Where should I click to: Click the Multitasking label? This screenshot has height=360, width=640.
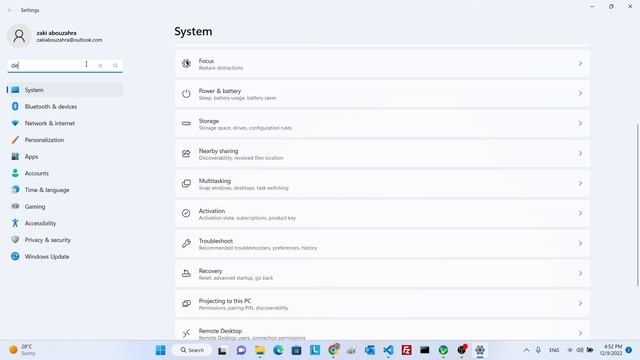tap(215, 181)
